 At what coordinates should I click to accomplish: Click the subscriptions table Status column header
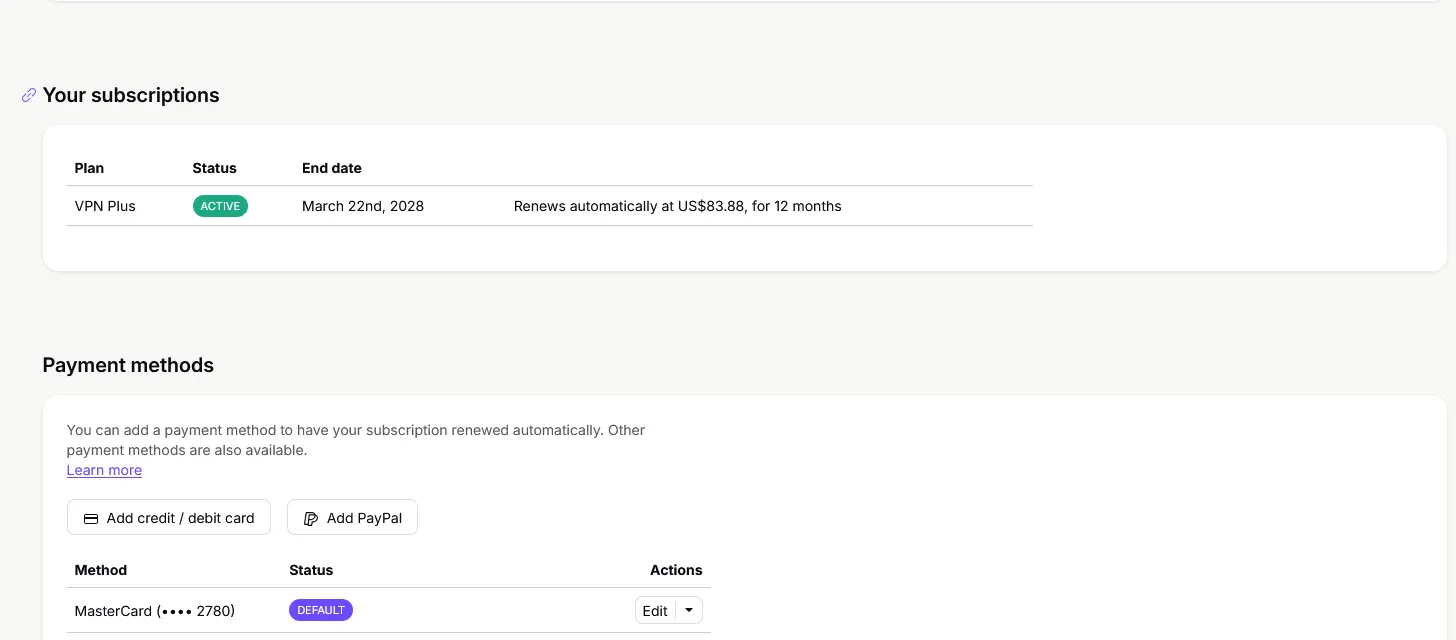(x=215, y=168)
